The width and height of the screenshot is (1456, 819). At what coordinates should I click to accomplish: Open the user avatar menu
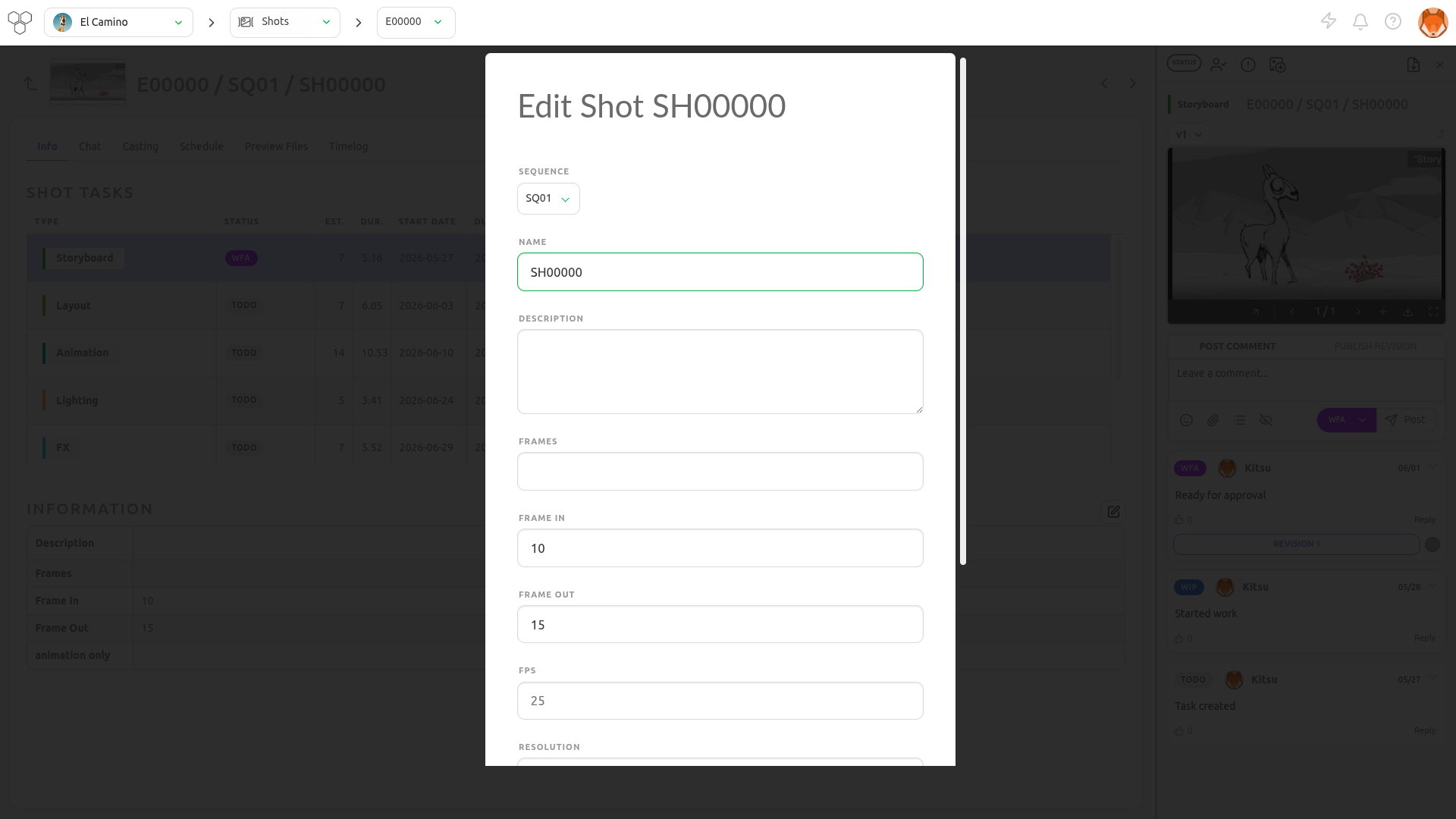pos(1432,22)
